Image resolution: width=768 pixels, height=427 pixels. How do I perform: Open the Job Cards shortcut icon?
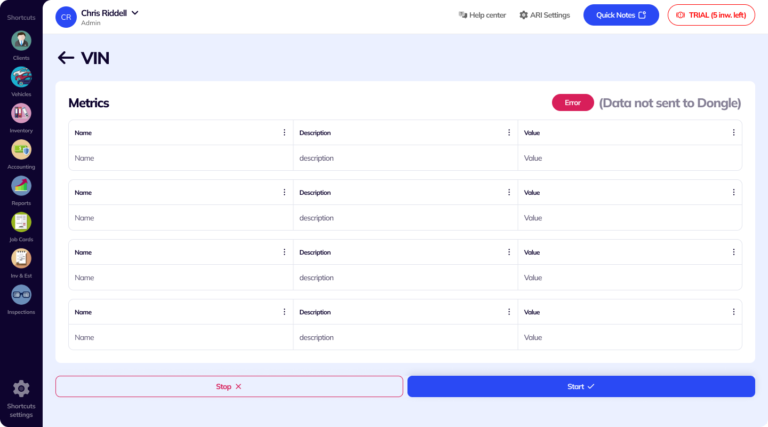[21, 222]
